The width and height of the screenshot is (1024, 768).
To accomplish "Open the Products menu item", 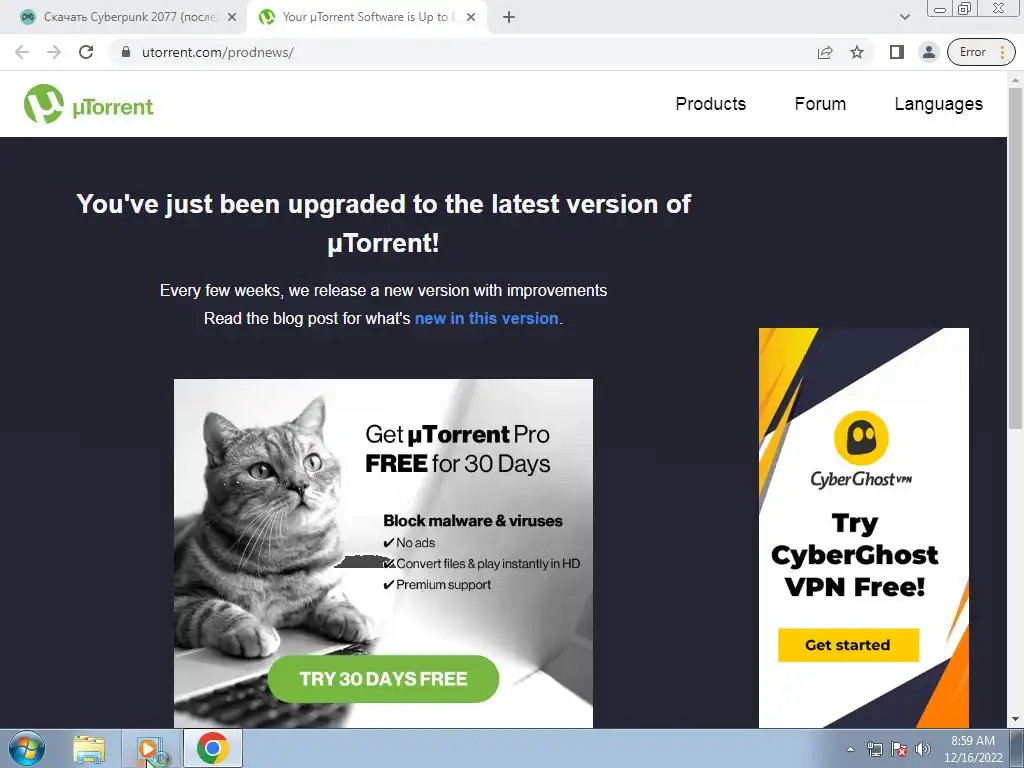I will 711,104.
